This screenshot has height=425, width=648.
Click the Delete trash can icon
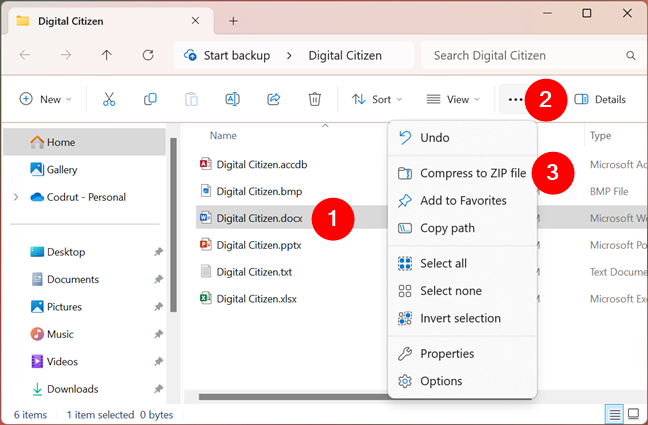point(314,99)
